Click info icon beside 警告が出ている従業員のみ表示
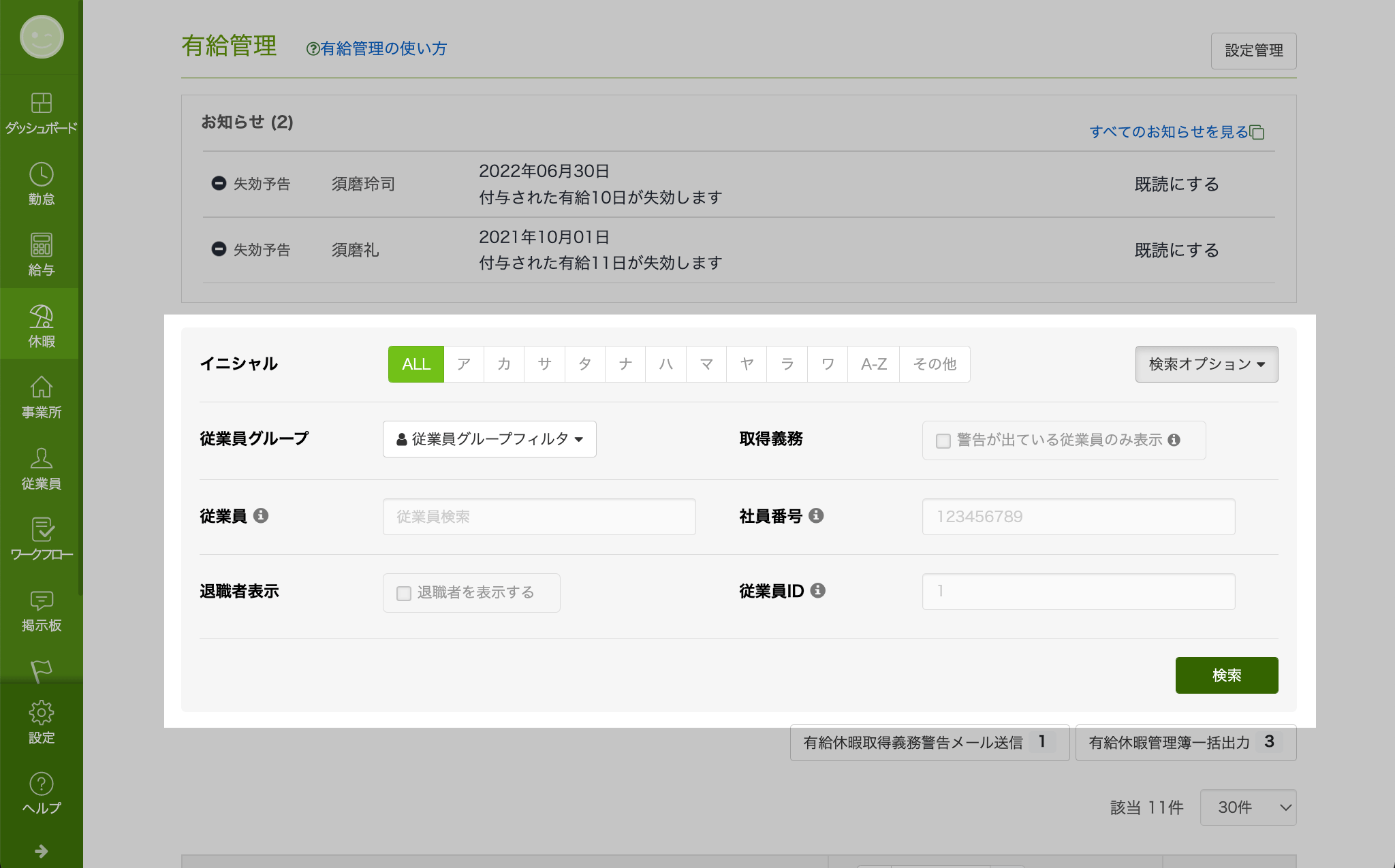 point(1174,440)
